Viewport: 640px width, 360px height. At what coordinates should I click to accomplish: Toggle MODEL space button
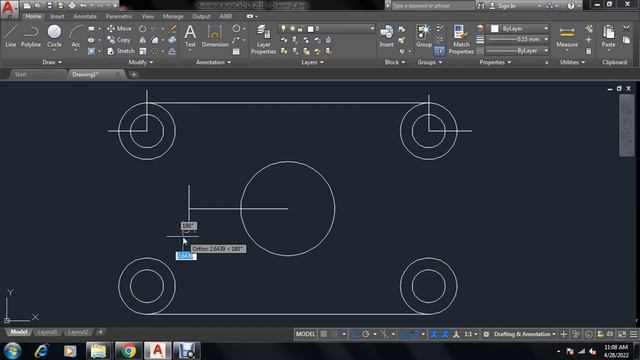tap(306, 334)
